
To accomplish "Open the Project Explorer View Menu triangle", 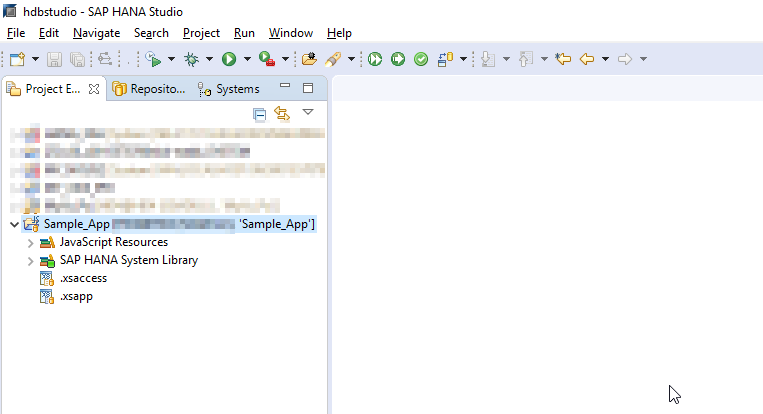I will [x=308, y=112].
